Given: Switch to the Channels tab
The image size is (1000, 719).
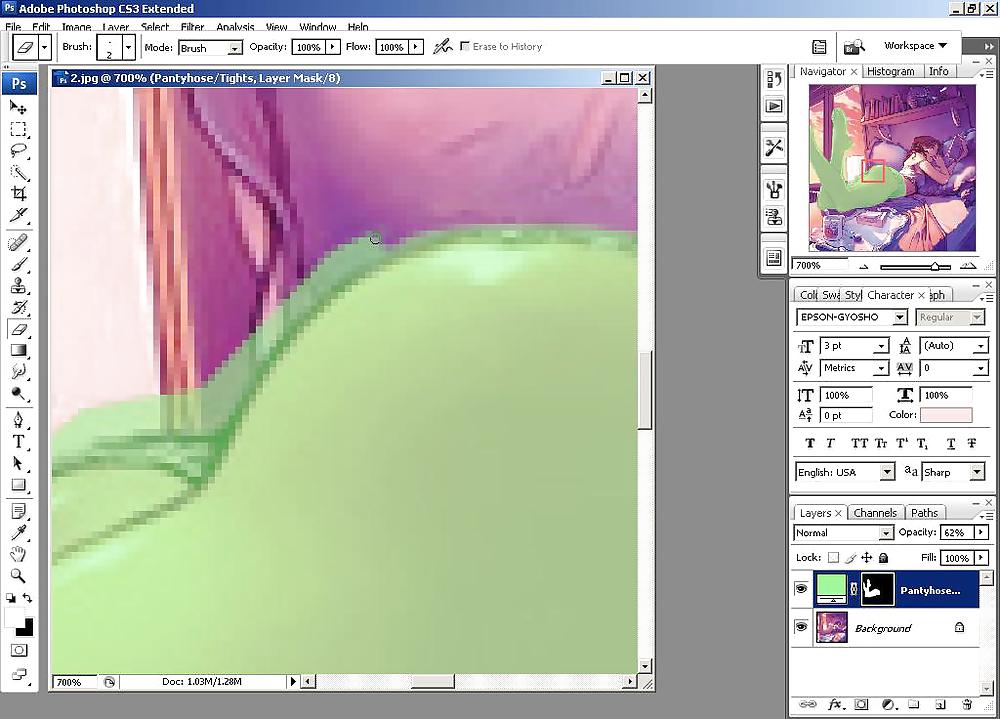Looking at the screenshot, I should point(875,513).
